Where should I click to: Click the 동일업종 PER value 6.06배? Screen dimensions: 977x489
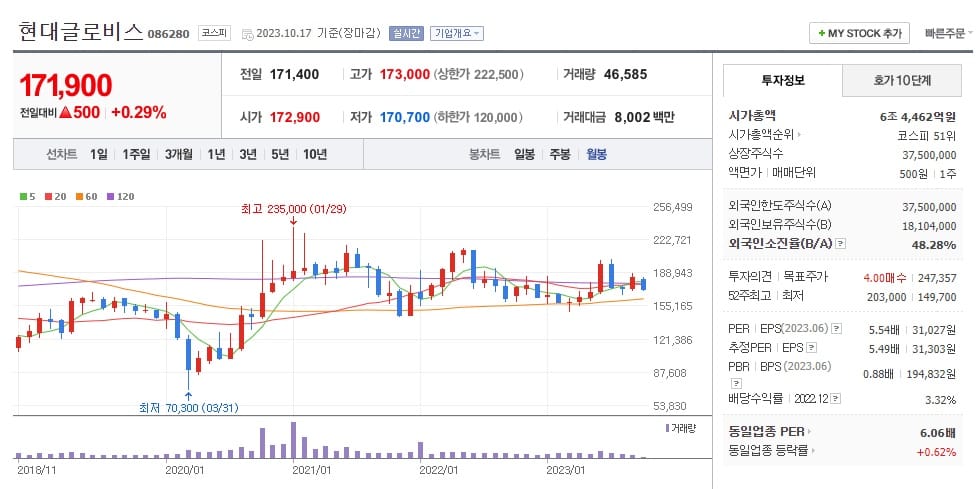pyautogui.click(x=938, y=432)
